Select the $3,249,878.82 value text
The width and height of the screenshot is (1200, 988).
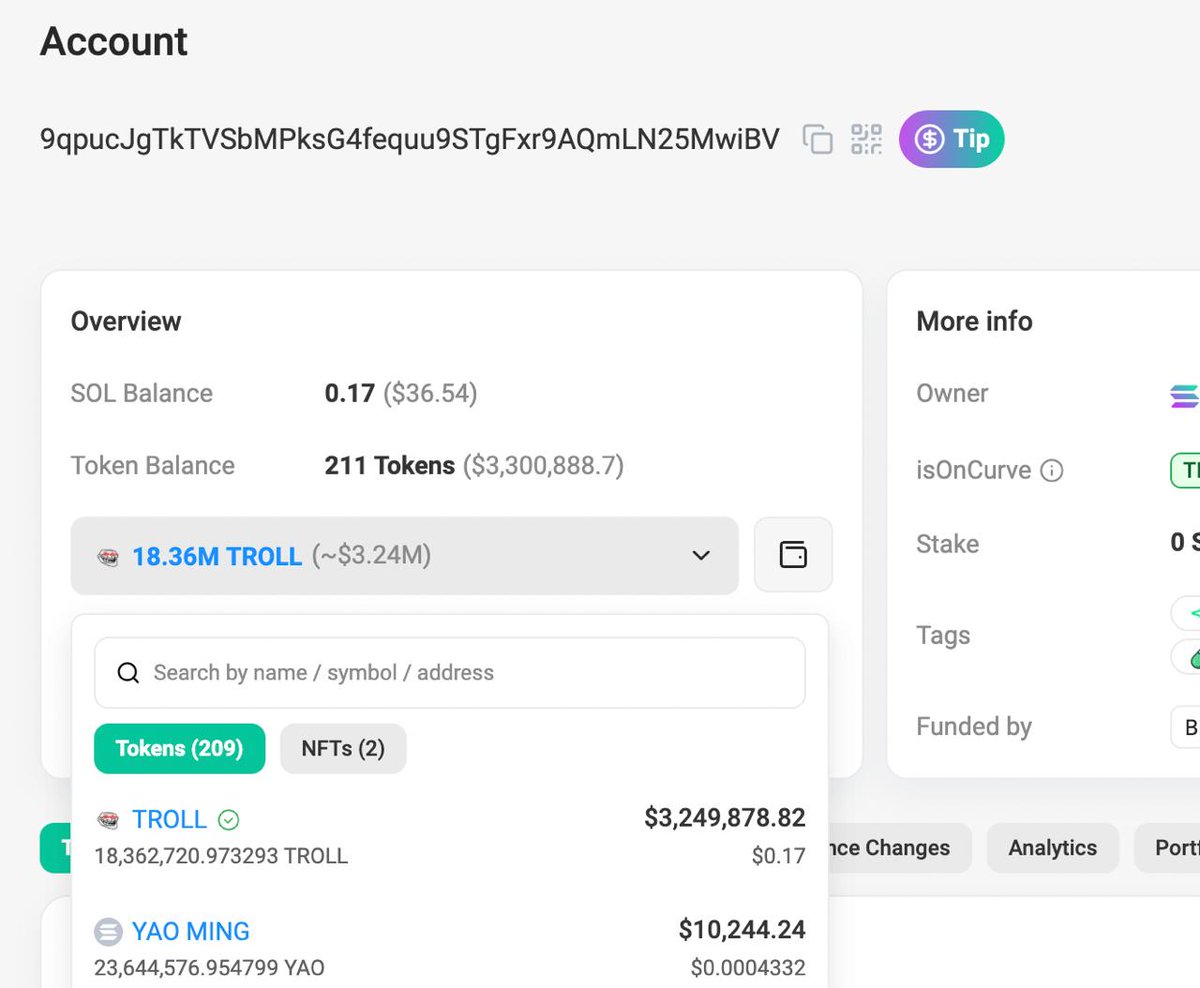point(725,818)
